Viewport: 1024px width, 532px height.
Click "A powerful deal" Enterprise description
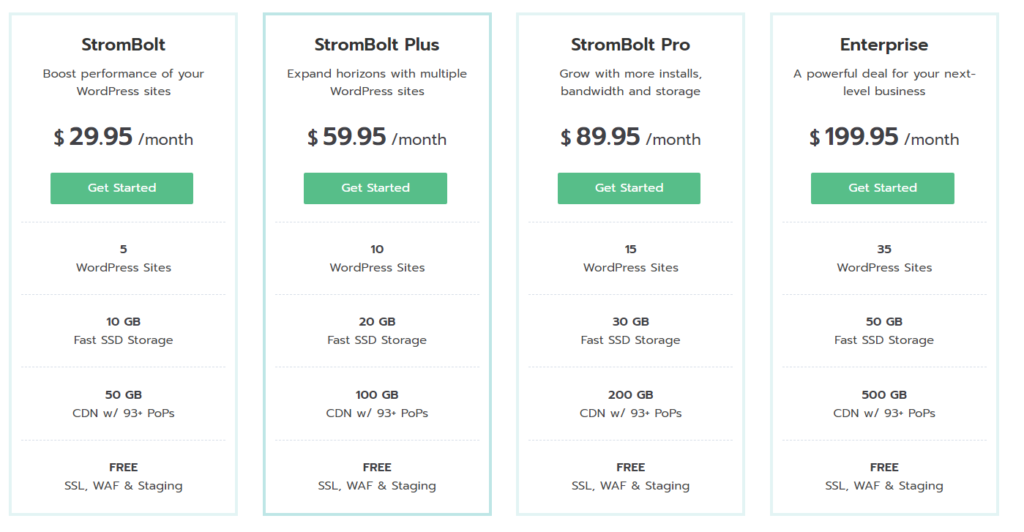point(884,82)
